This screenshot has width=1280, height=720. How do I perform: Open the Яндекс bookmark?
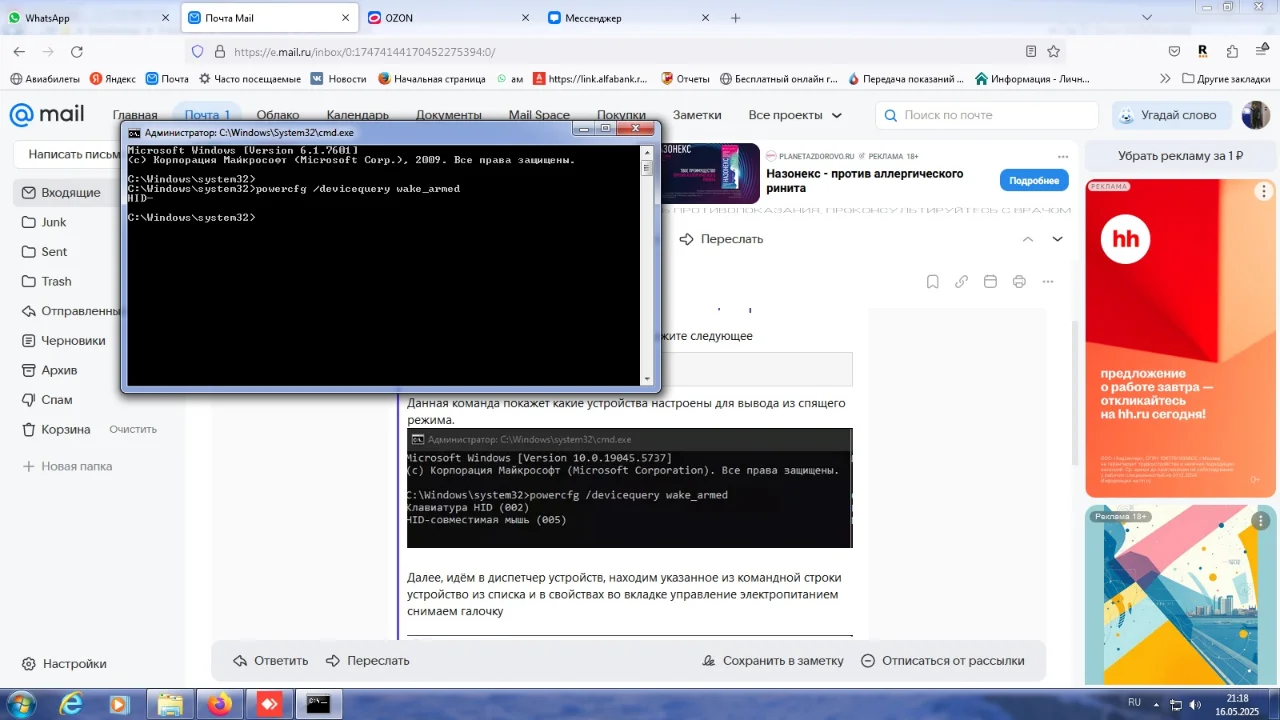click(x=112, y=79)
